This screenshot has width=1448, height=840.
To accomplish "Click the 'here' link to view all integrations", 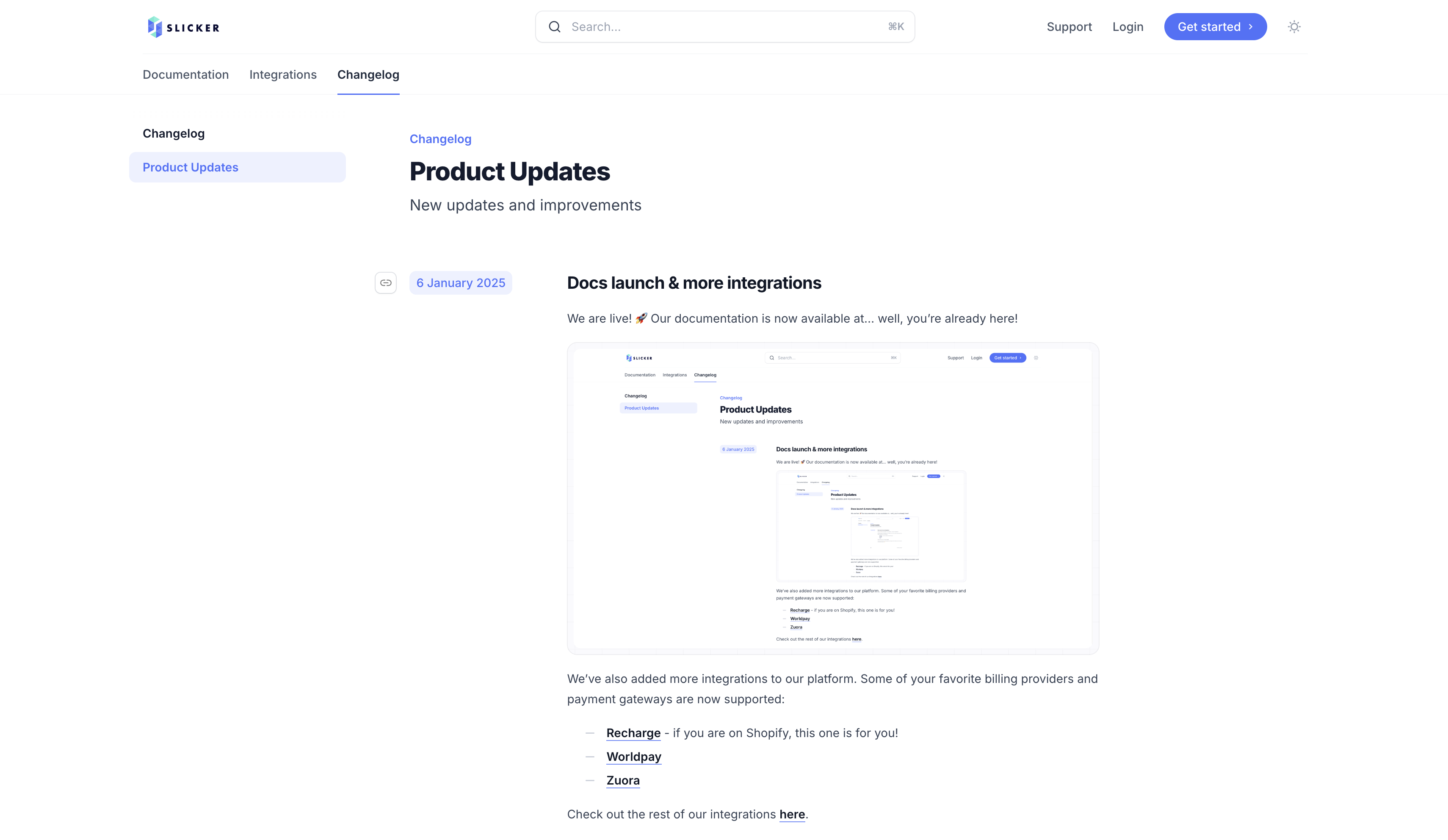I will point(792,814).
